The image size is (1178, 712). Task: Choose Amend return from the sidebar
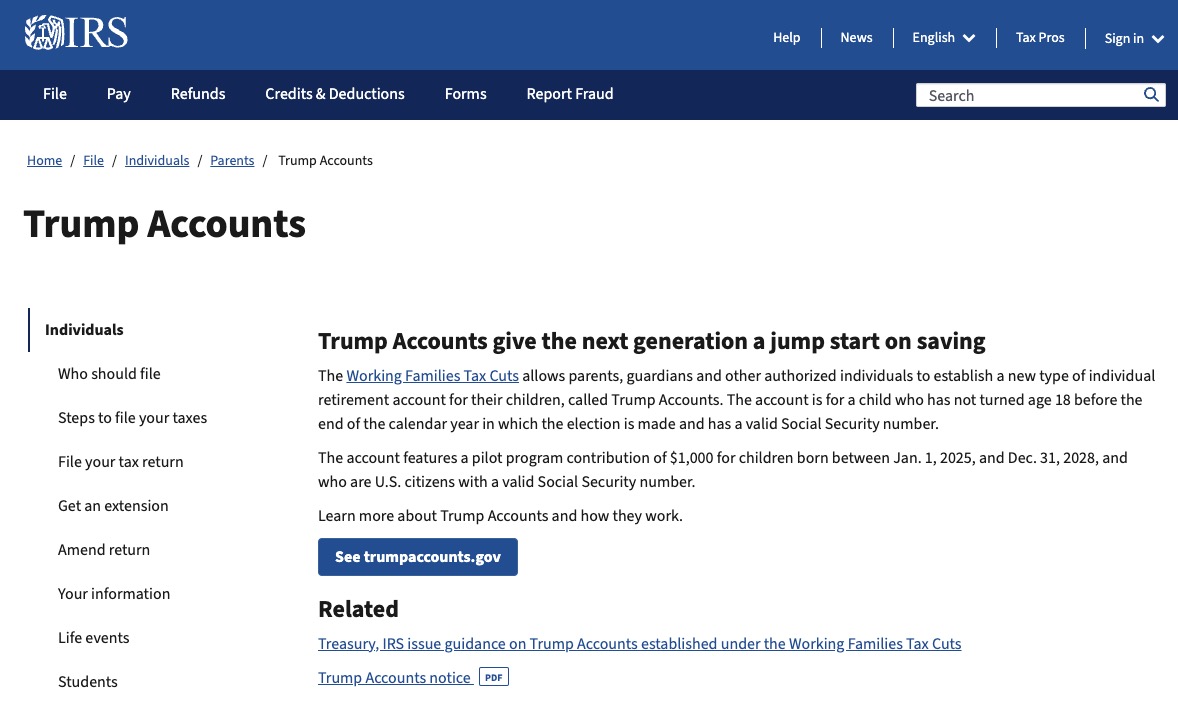pyautogui.click(x=104, y=550)
